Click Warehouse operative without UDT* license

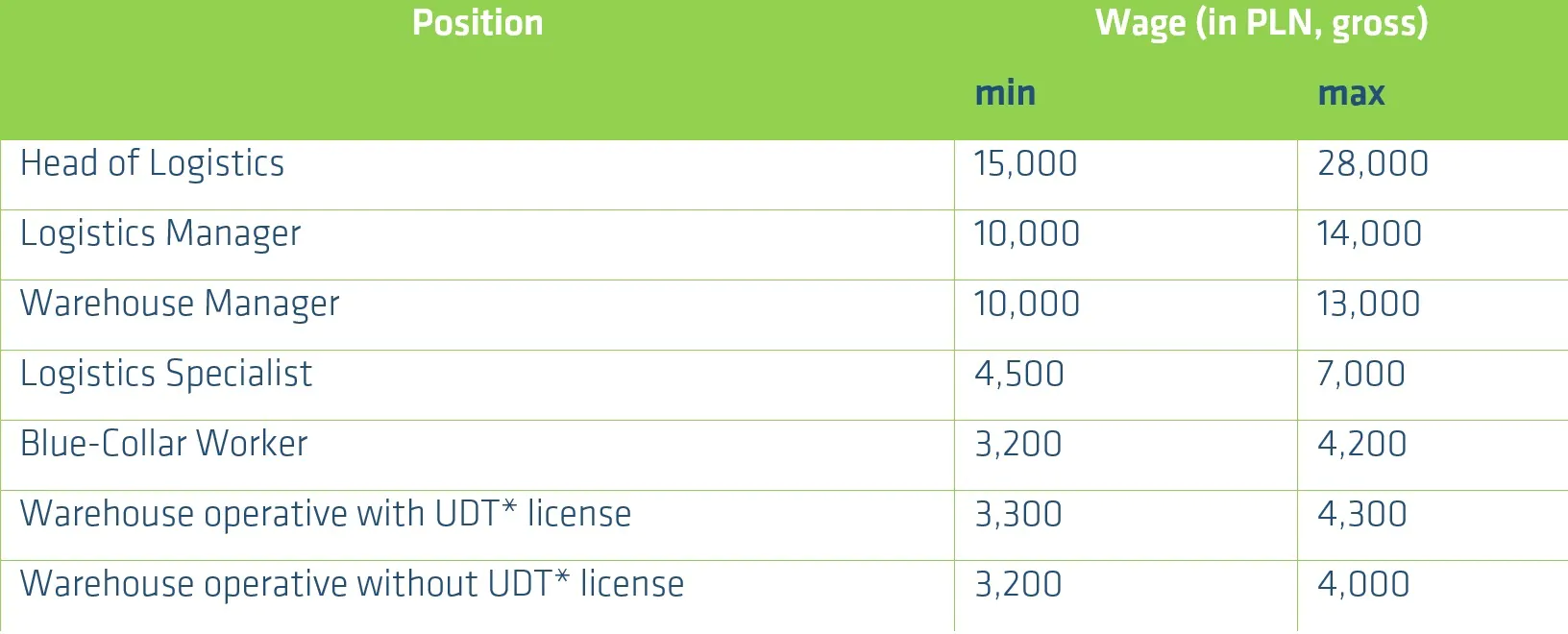tap(352, 585)
